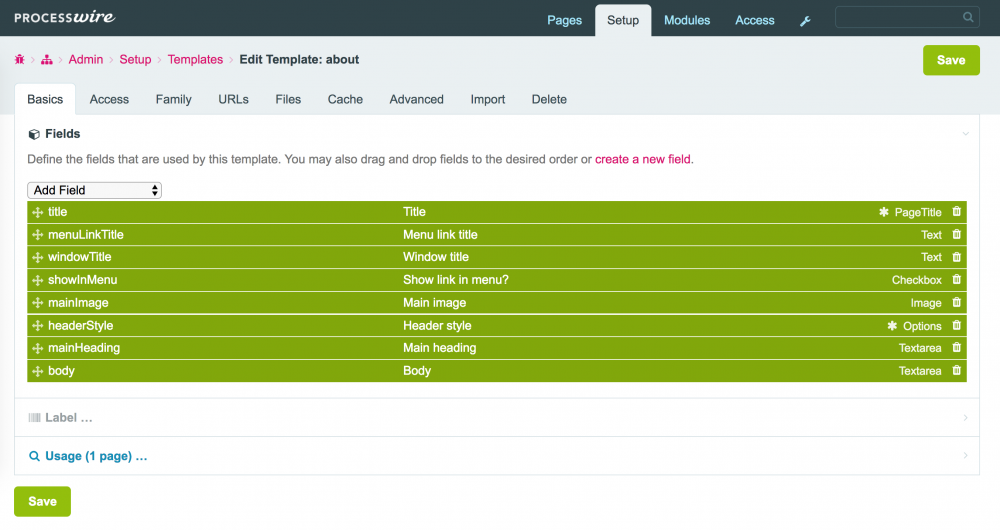The height and width of the screenshot is (530, 1000).
Task: Delete the body field using trash icon
Action: [956, 371]
